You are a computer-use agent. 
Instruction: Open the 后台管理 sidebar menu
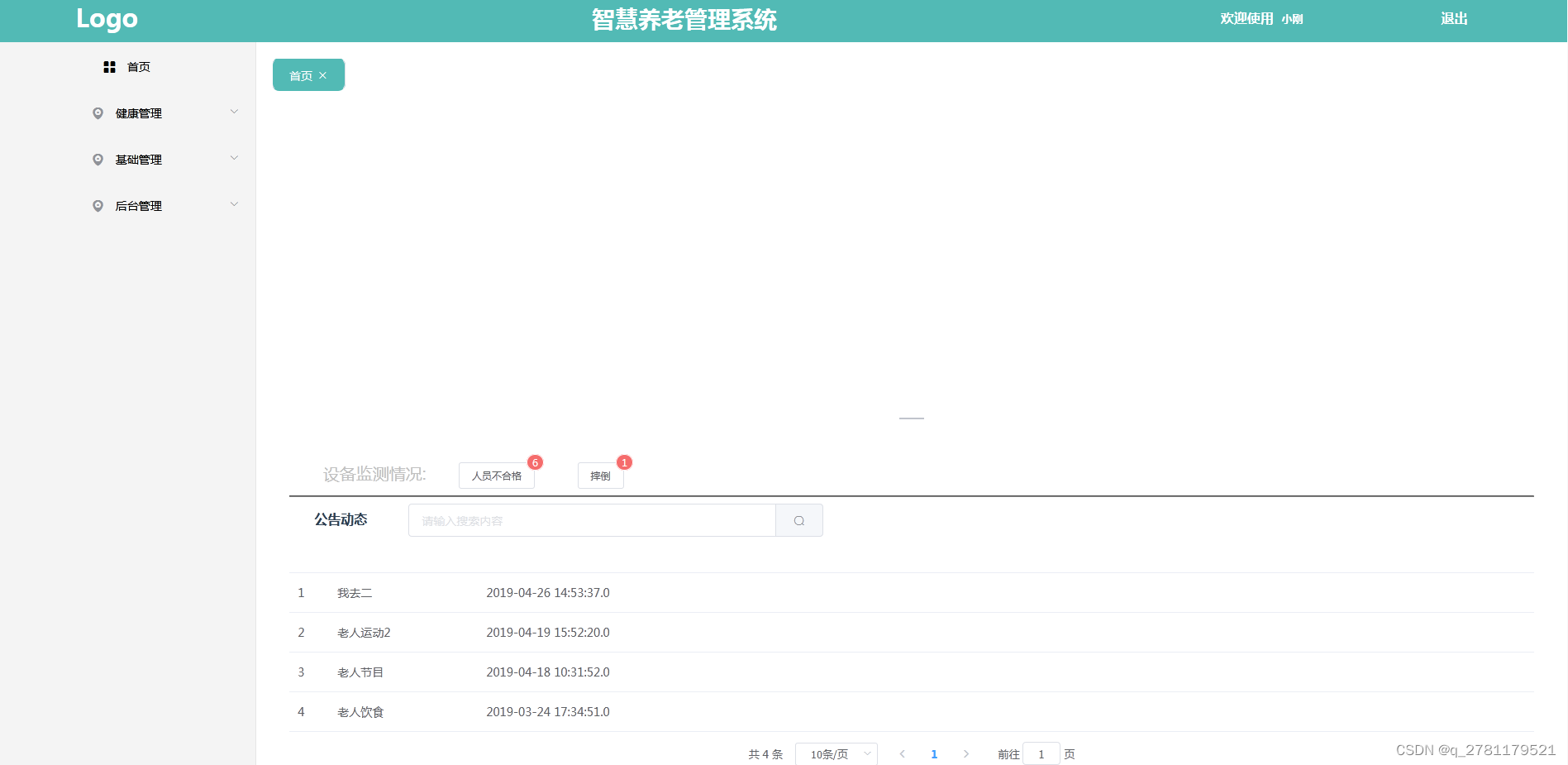(x=128, y=206)
